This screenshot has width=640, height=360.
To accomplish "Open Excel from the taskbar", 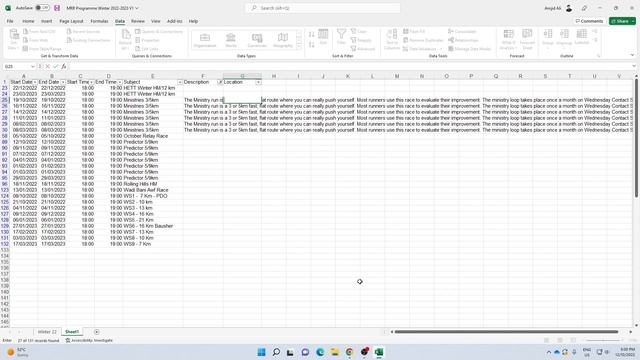I will 379,352.
